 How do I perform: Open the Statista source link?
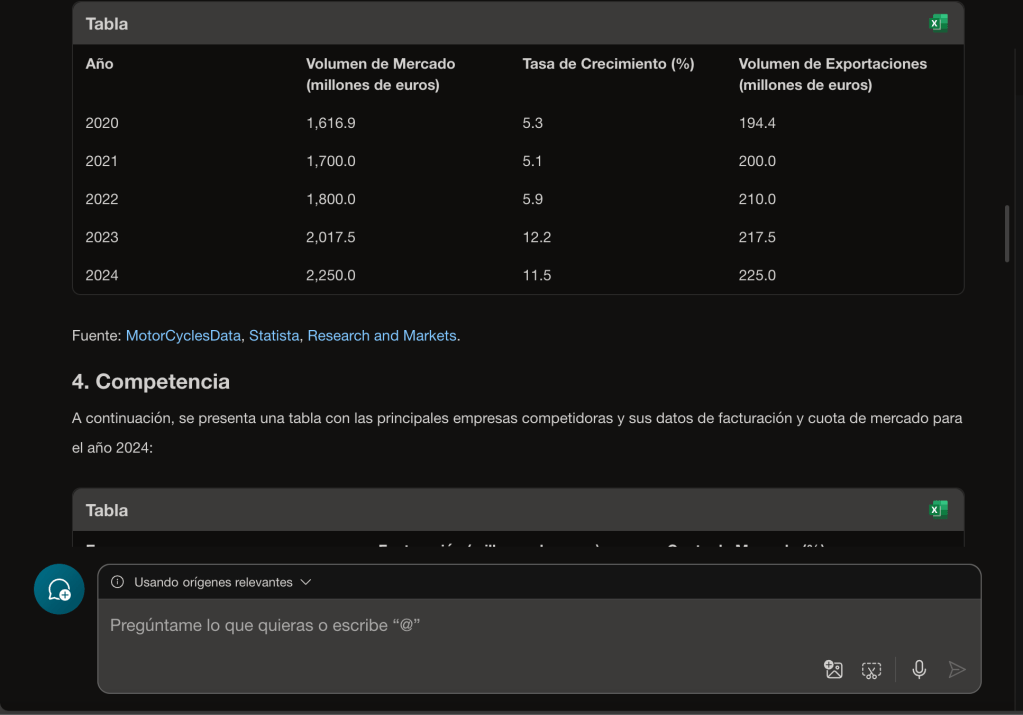pyautogui.click(x=274, y=336)
